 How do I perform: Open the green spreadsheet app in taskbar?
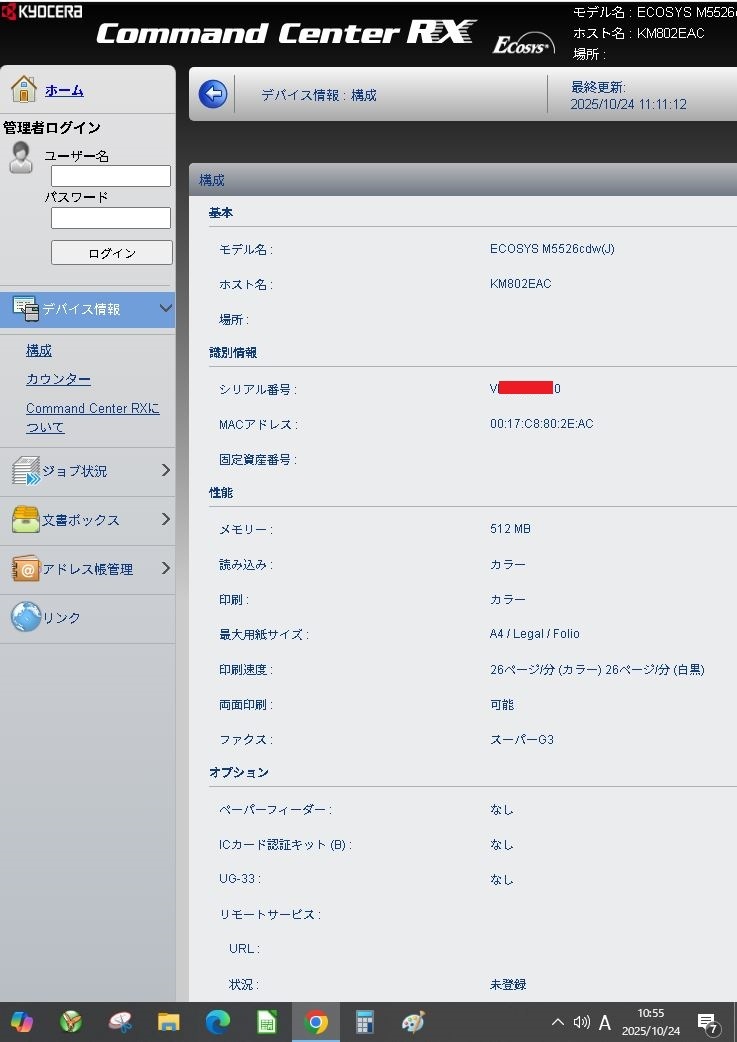(266, 1022)
